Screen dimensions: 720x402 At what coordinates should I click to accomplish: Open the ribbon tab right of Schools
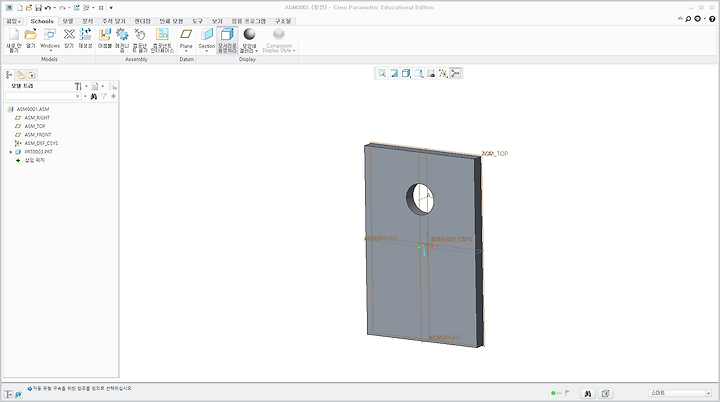pyautogui.click(x=68, y=21)
